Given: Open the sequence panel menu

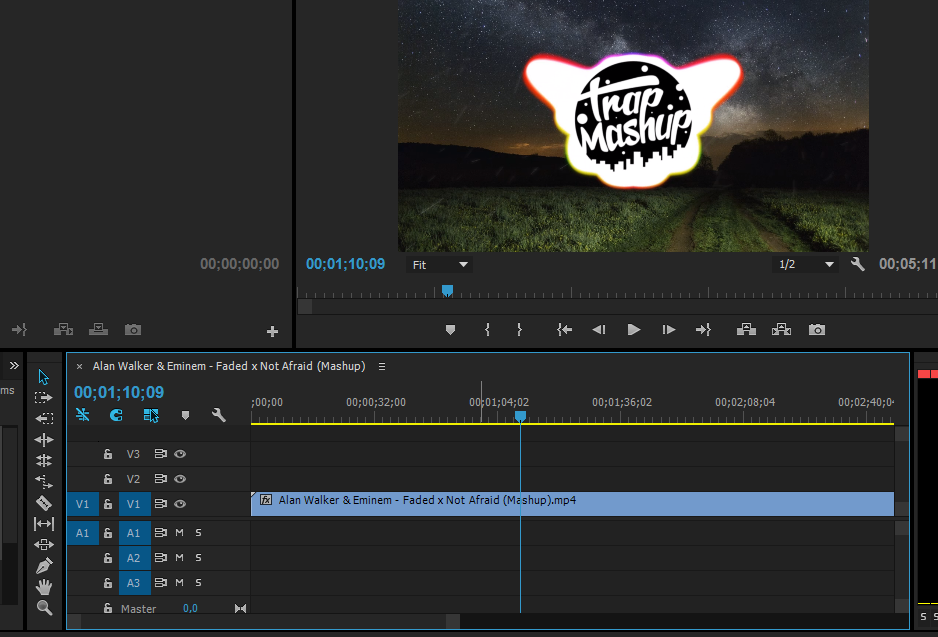Looking at the screenshot, I should click(382, 366).
